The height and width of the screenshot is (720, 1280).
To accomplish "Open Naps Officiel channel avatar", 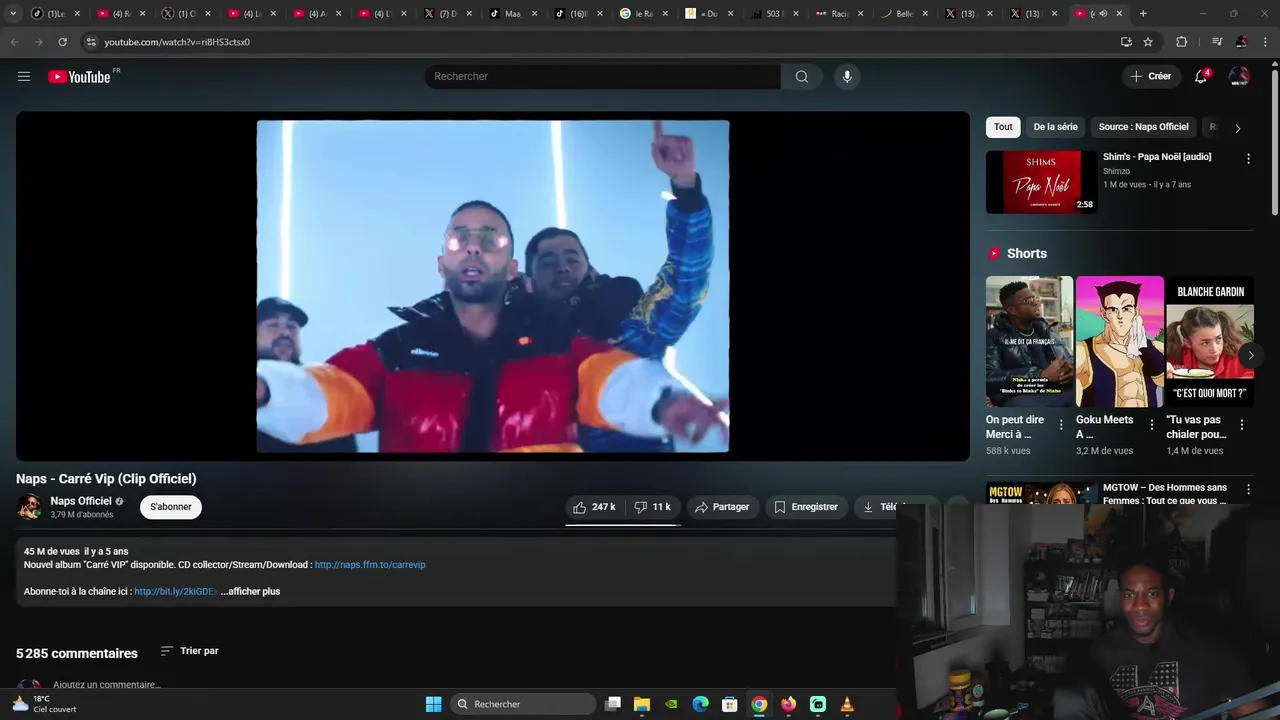I will [x=29, y=507].
